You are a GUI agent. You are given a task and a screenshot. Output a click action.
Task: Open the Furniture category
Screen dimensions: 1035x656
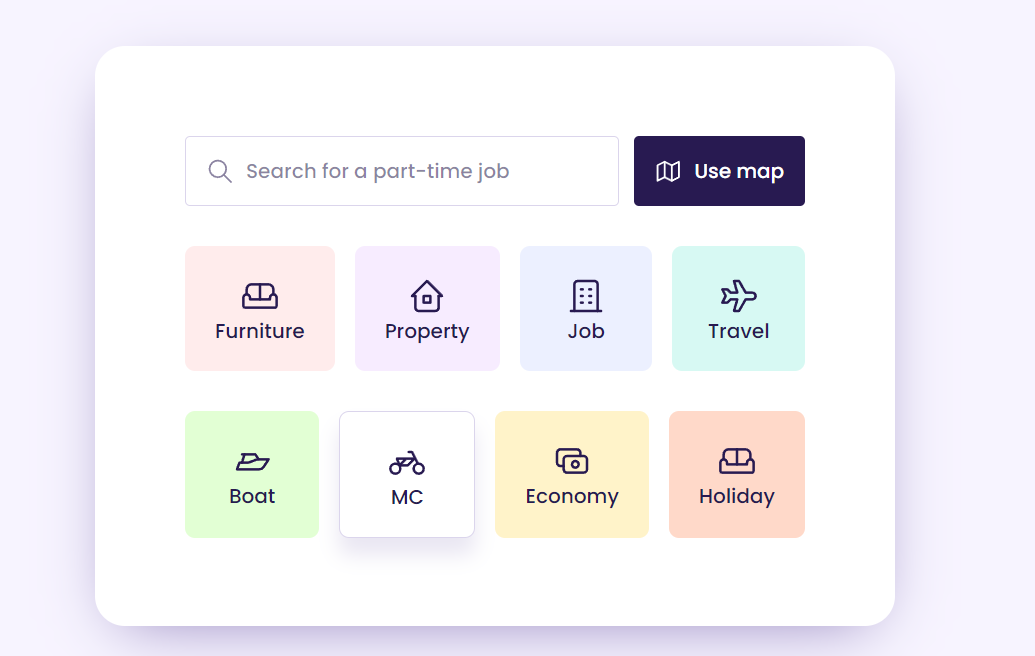259,308
